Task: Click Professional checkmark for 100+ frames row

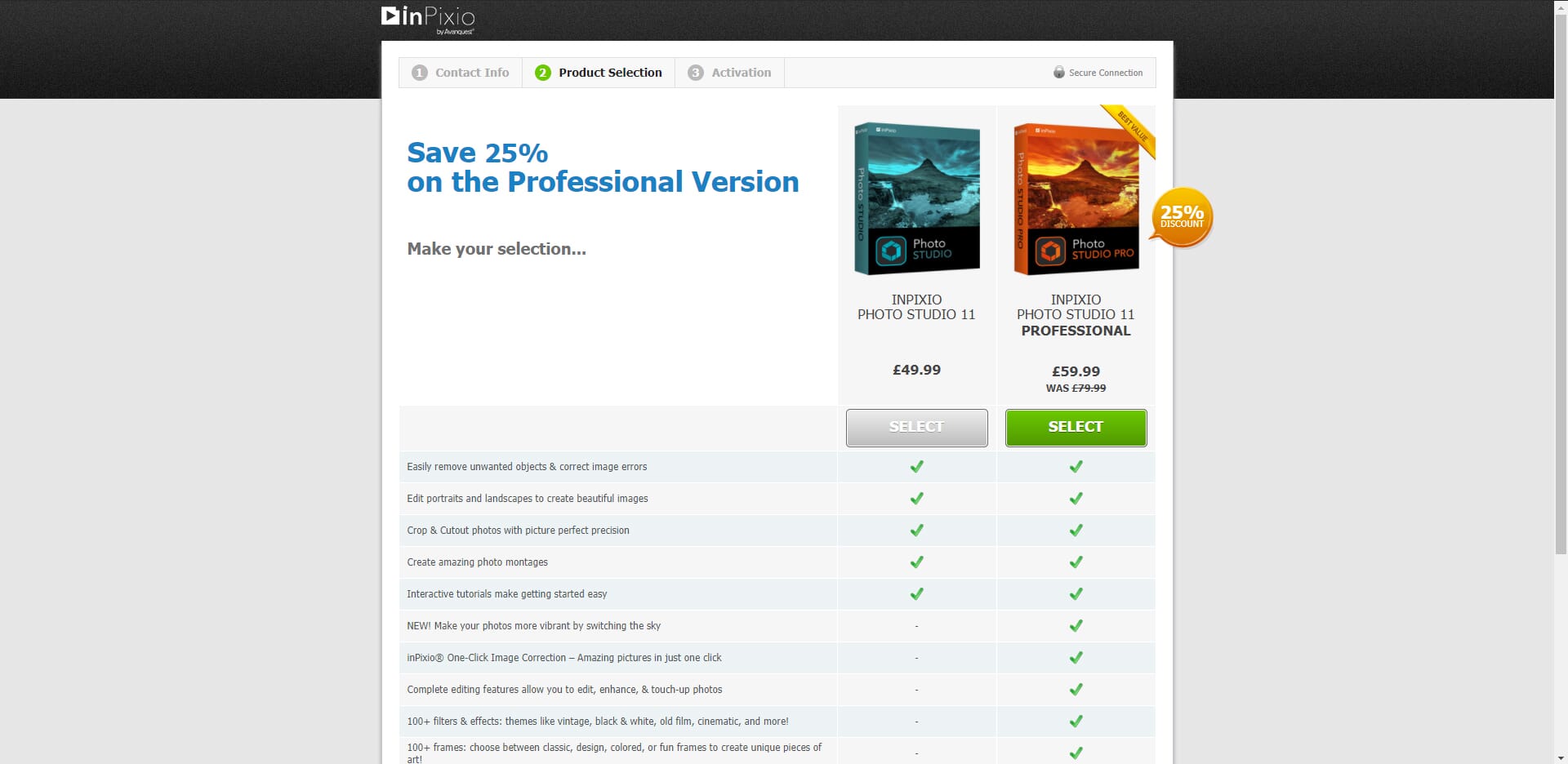Action: 1076,753
